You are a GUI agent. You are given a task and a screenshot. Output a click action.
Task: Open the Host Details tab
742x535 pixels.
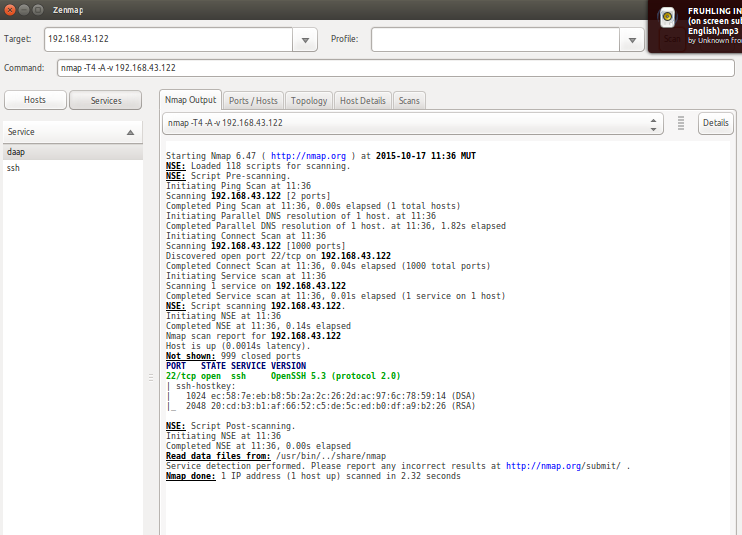tap(362, 101)
